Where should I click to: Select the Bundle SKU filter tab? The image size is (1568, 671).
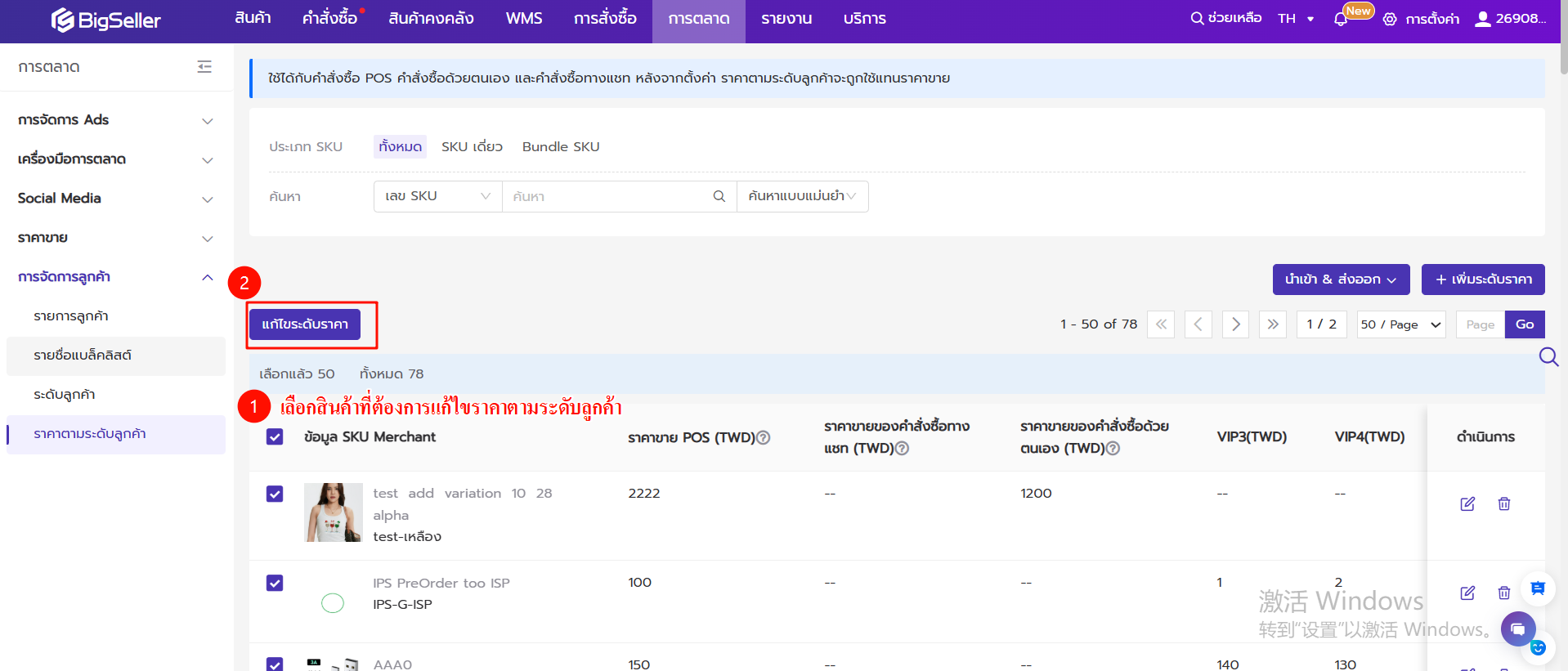pyautogui.click(x=561, y=147)
